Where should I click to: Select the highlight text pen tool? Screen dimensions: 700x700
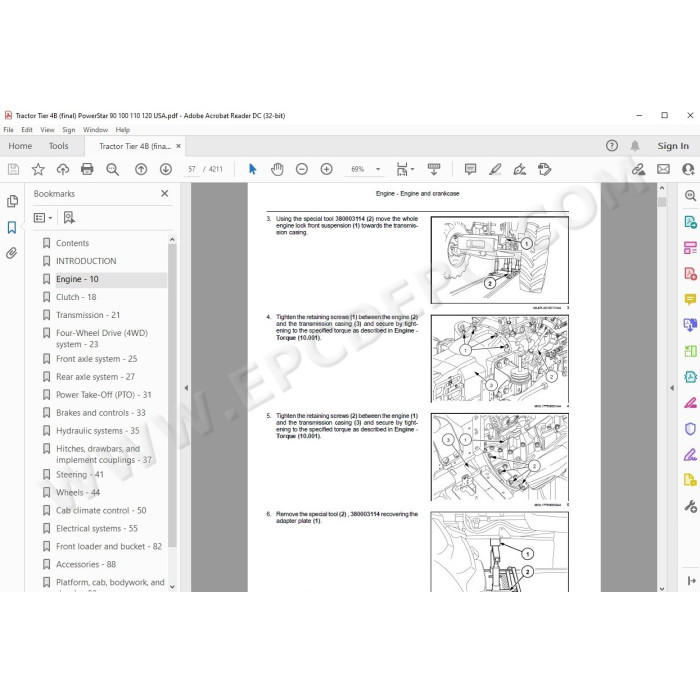(x=495, y=169)
